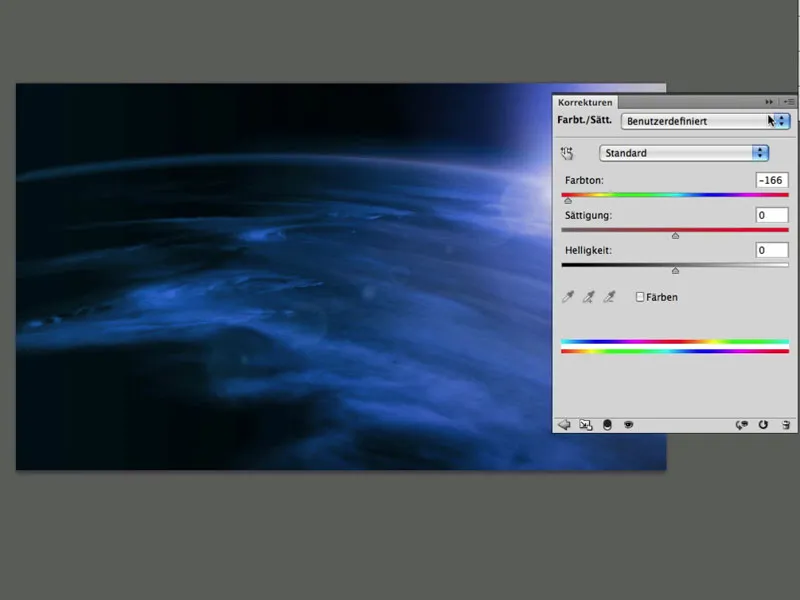Open the Korrekturen panel options menu
800x600 pixels.
[789, 102]
